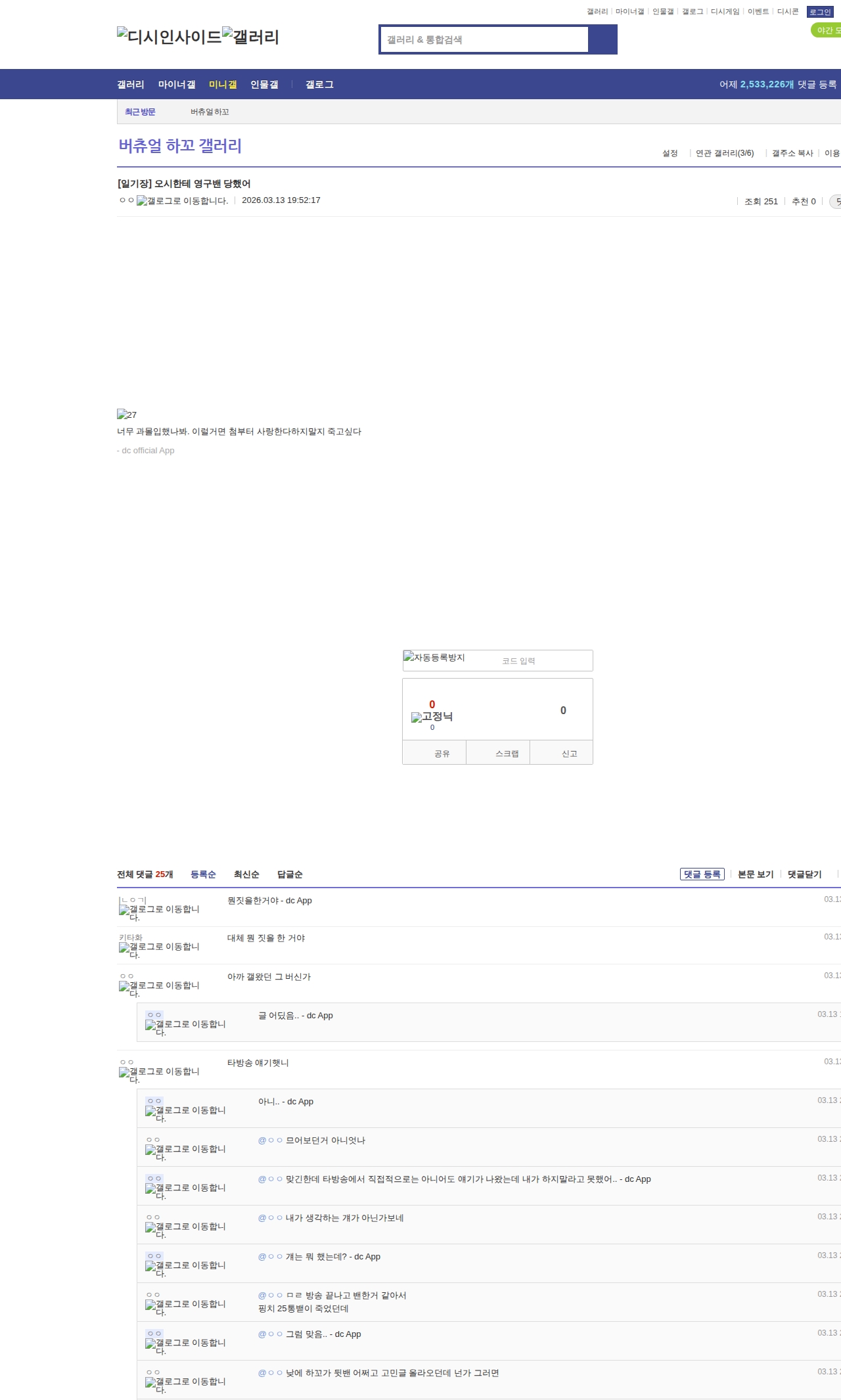
Task: Toggle the 야간 모드 night mode button
Action: coord(827,30)
